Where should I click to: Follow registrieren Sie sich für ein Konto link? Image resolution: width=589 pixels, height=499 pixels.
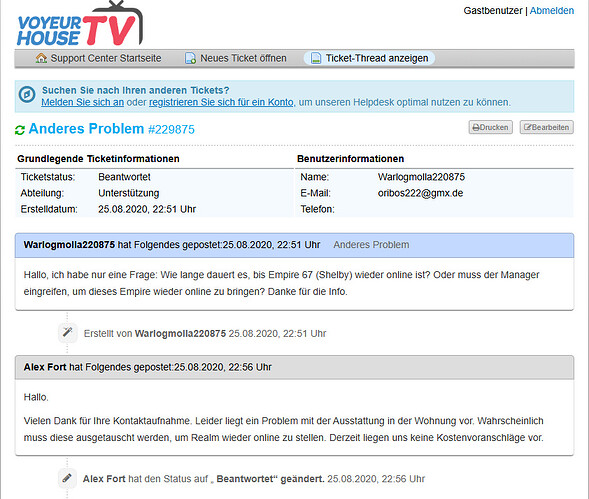click(222, 102)
